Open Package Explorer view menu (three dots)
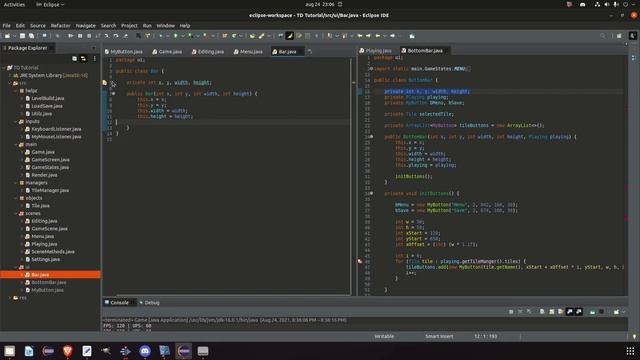640x360 pixels. click(95, 59)
